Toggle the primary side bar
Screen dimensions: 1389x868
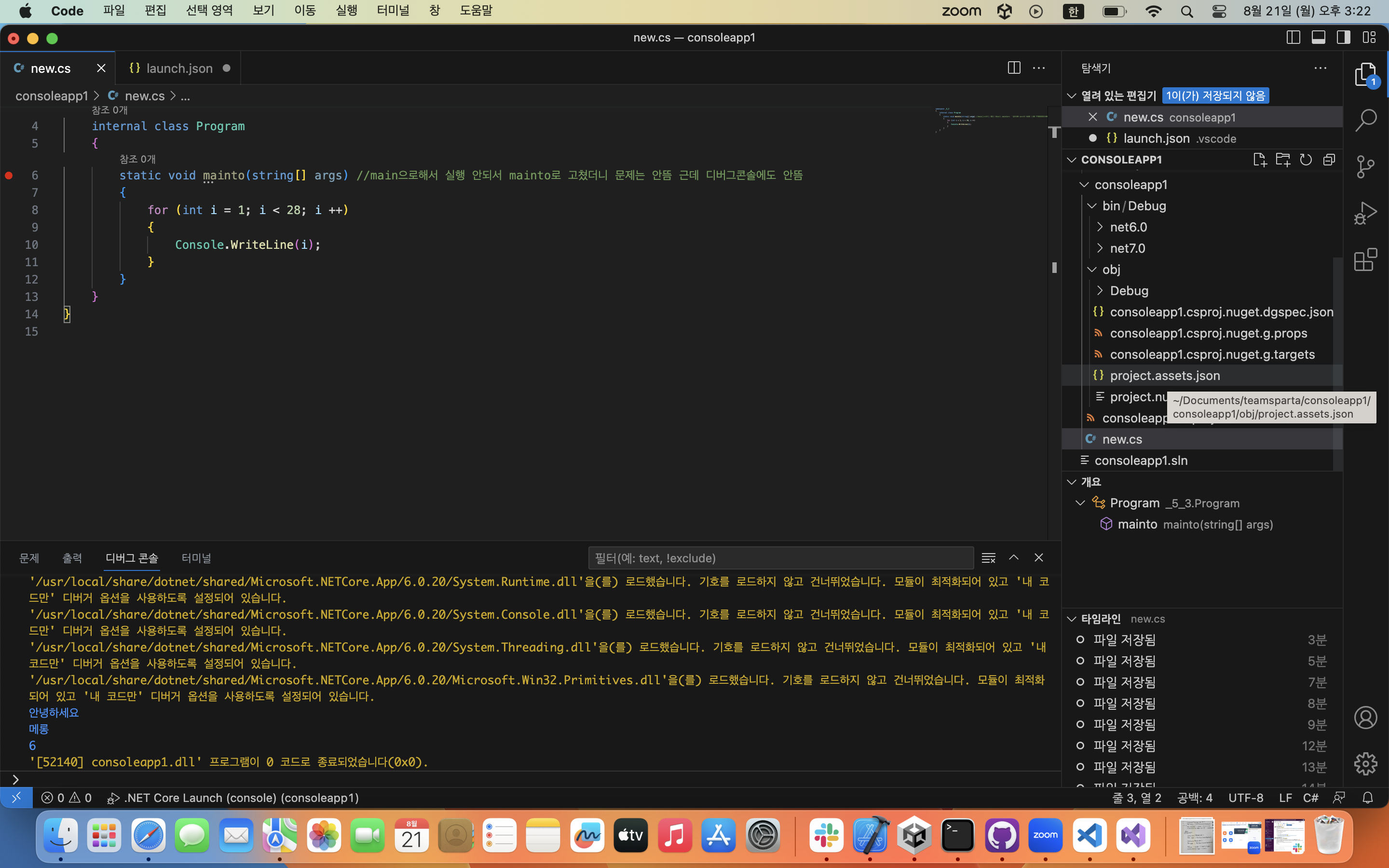tap(1293, 37)
